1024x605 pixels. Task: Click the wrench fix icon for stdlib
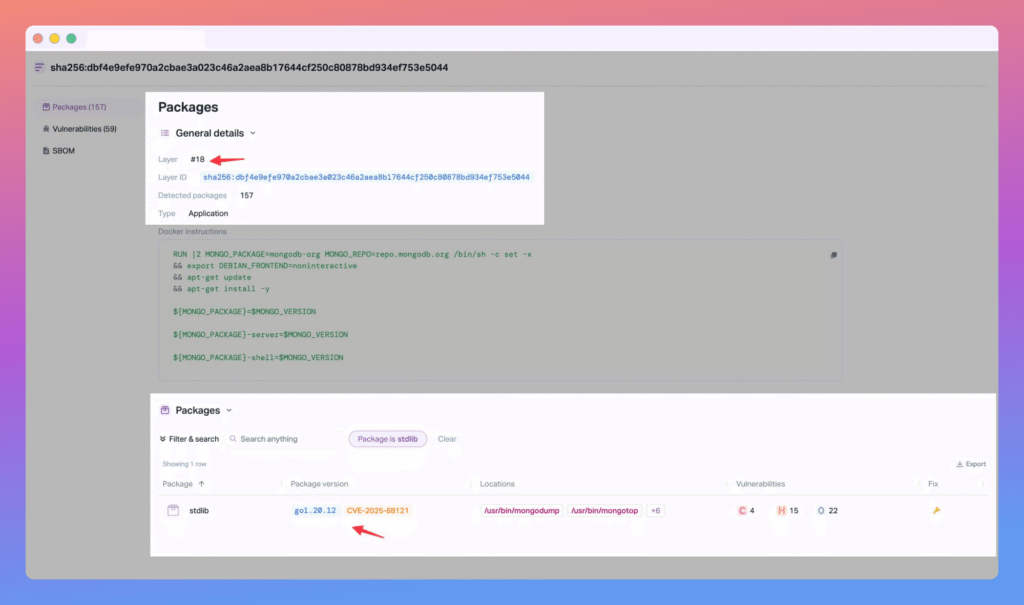point(936,510)
